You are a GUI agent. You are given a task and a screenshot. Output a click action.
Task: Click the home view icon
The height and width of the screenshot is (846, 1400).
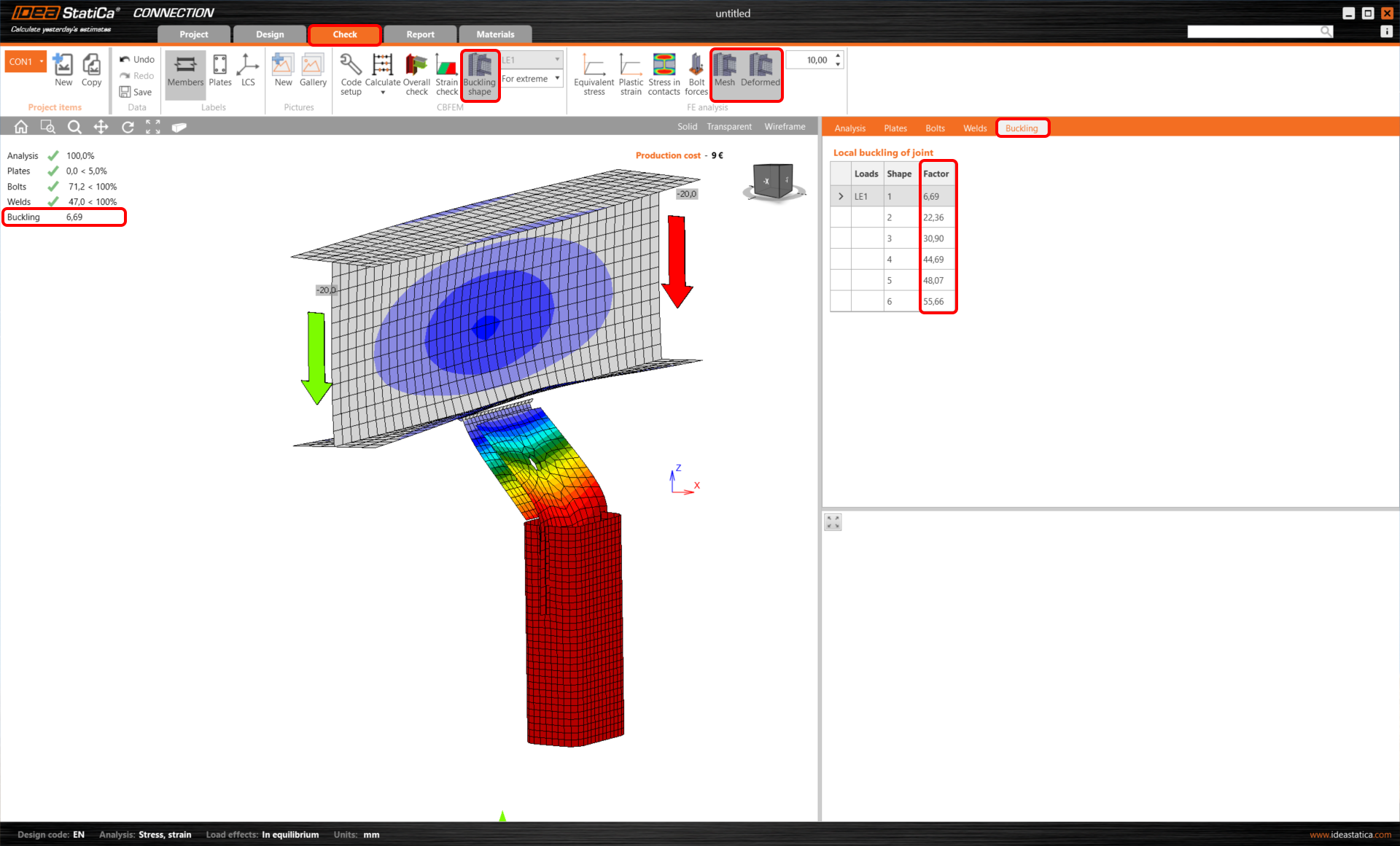pos(21,127)
